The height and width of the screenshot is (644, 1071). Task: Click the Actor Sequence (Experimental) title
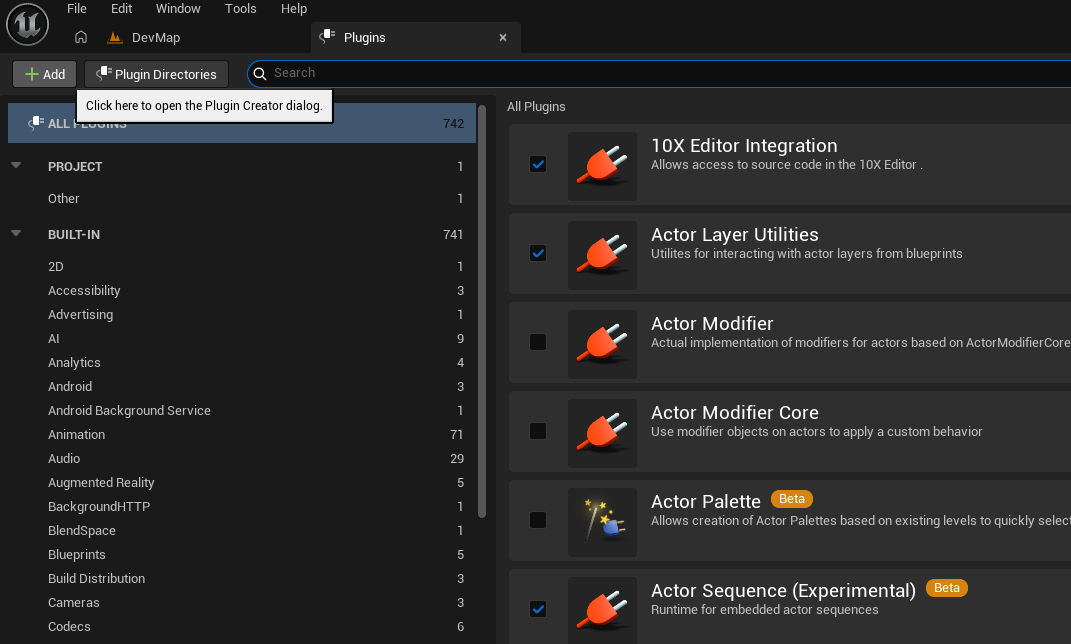[783, 590]
